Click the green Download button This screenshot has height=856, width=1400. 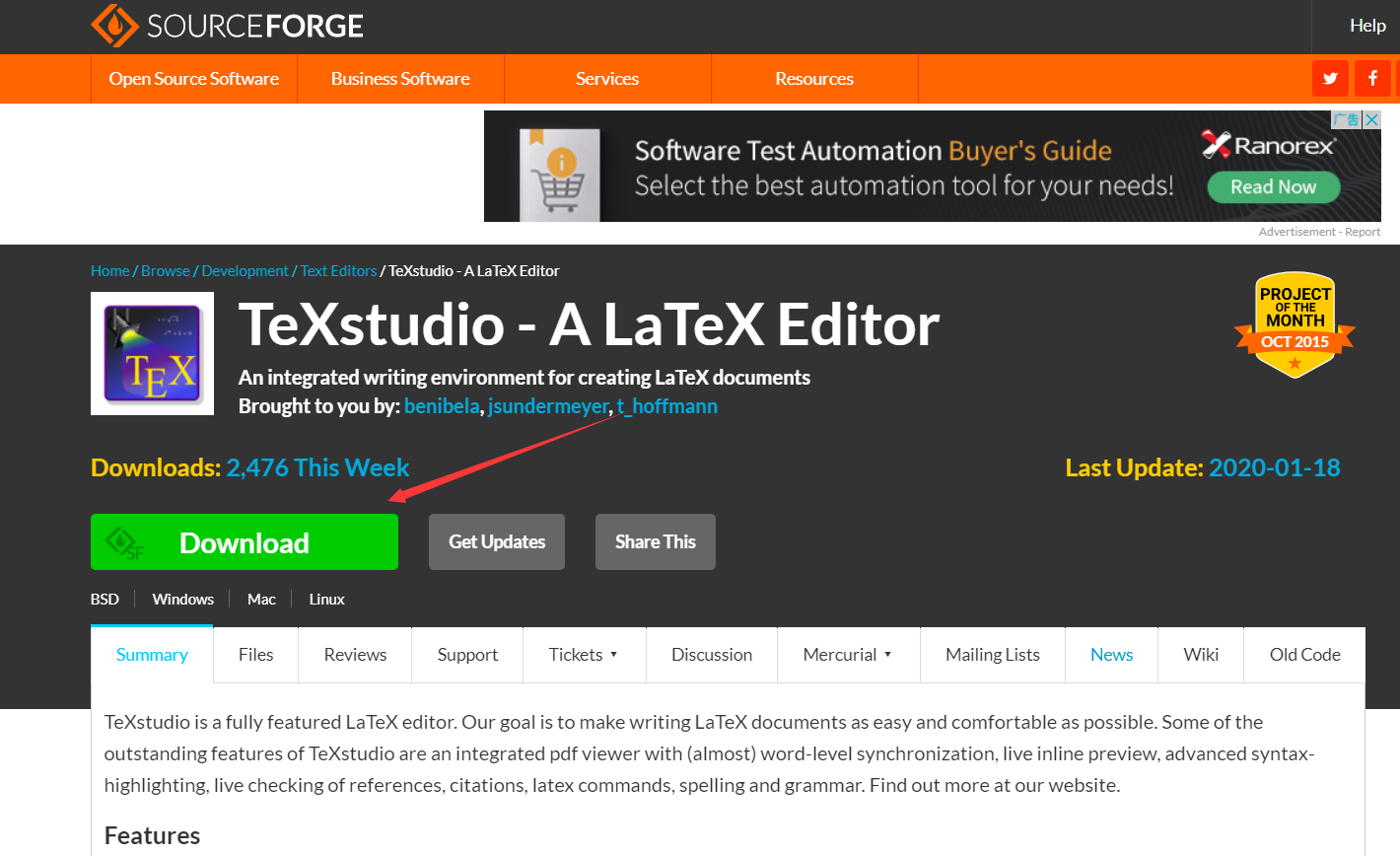(244, 541)
